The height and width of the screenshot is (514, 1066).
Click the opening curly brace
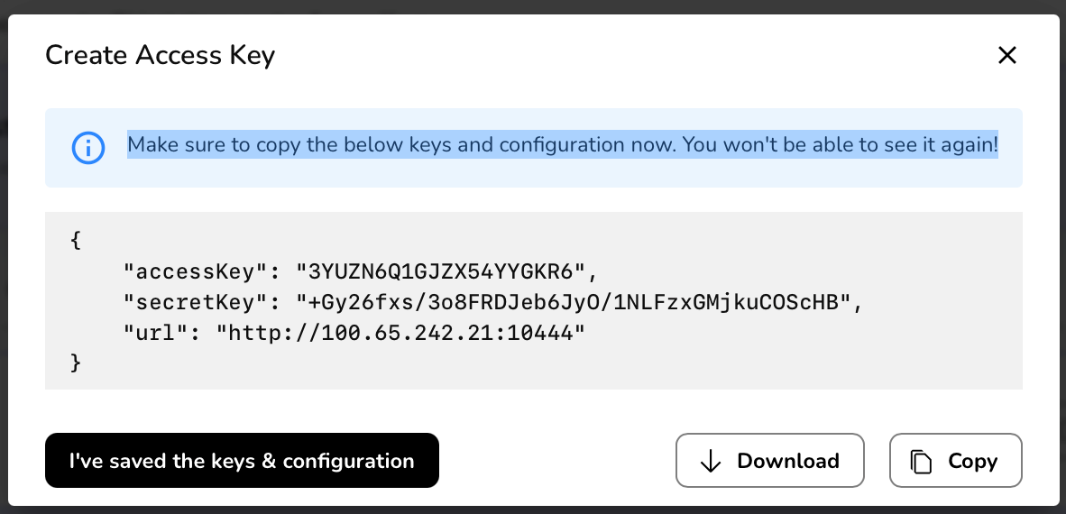click(76, 241)
